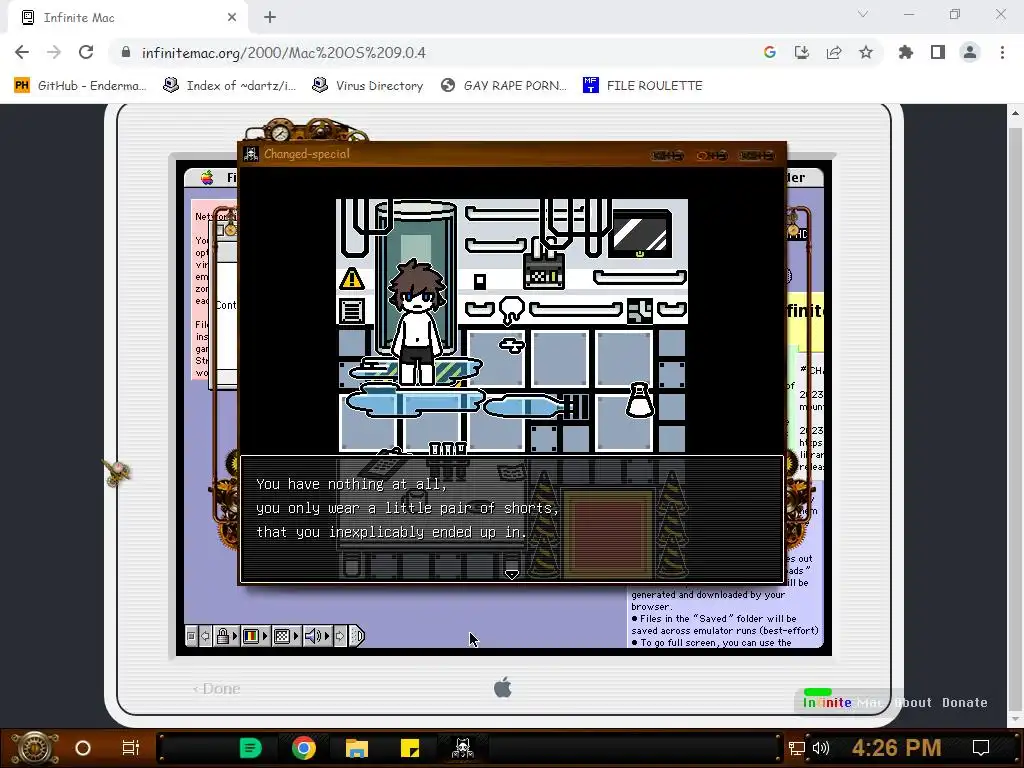Open the Virus Directory bookmark
The height and width of the screenshot is (768, 1024).
tap(368, 86)
